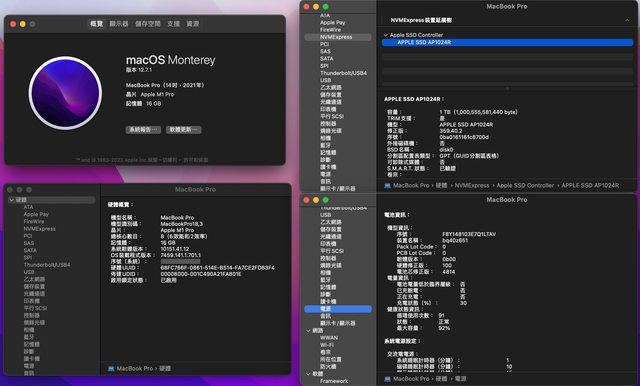Select FireWire in the 硬體概覽 window sidebar
Viewport: 640px width, 386px height.
coord(34,222)
